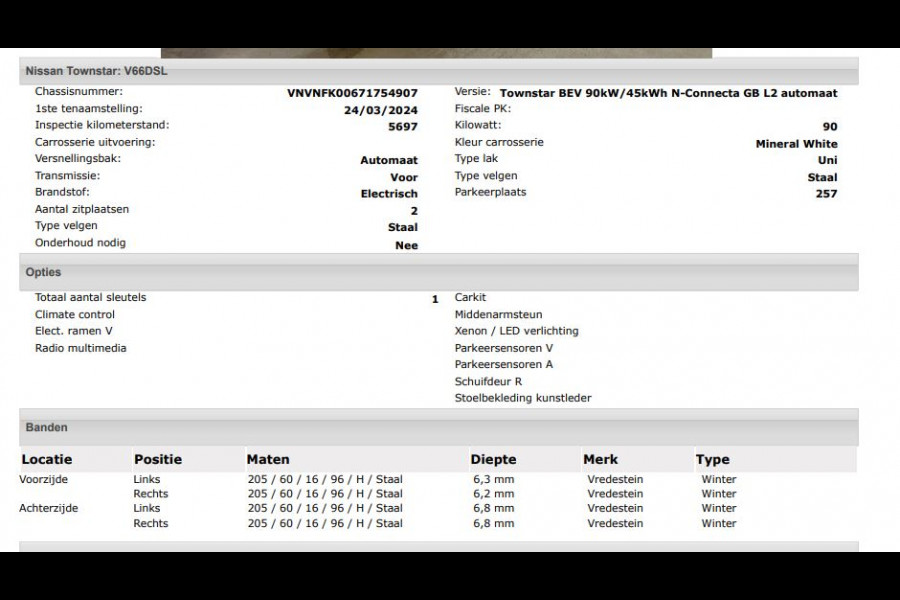
Task: Click the Merk column header
Action: pyautogui.click(x=600, y=460)
